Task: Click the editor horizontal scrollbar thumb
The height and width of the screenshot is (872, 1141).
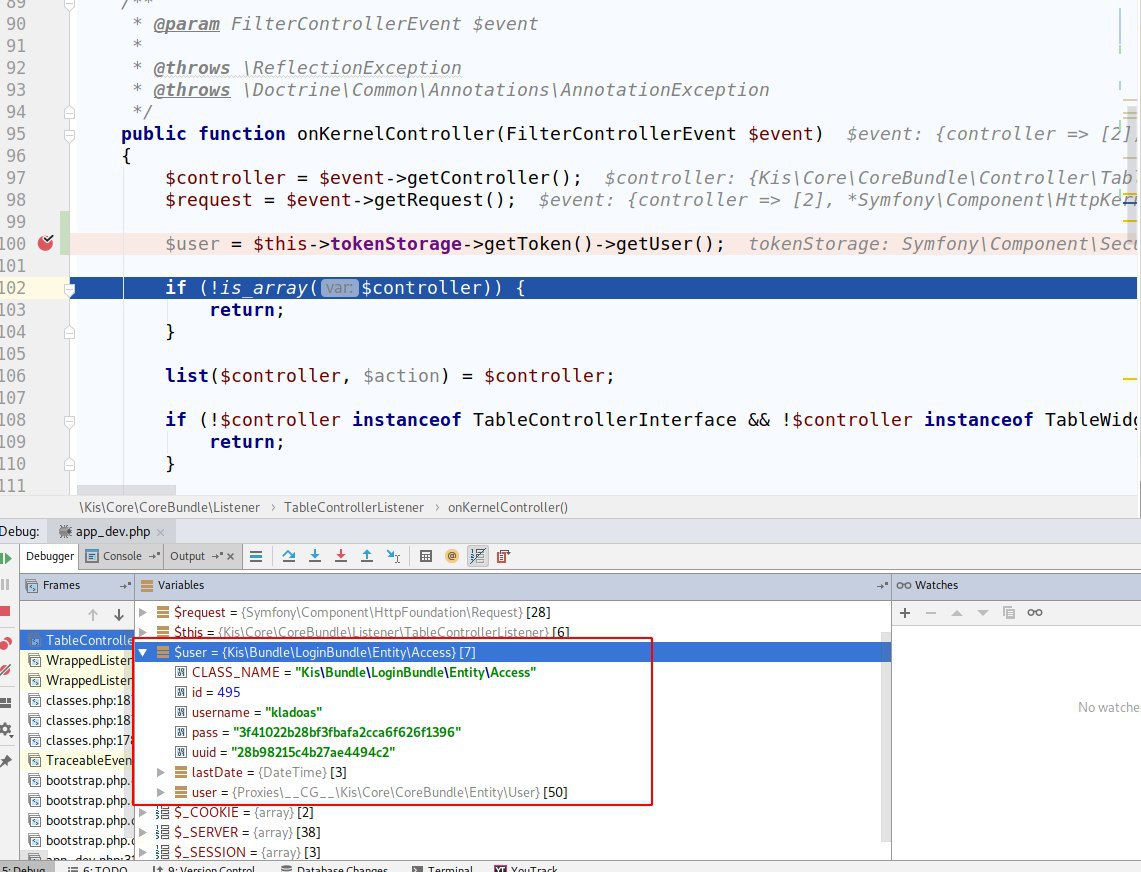Action: (x=126, y=490)
